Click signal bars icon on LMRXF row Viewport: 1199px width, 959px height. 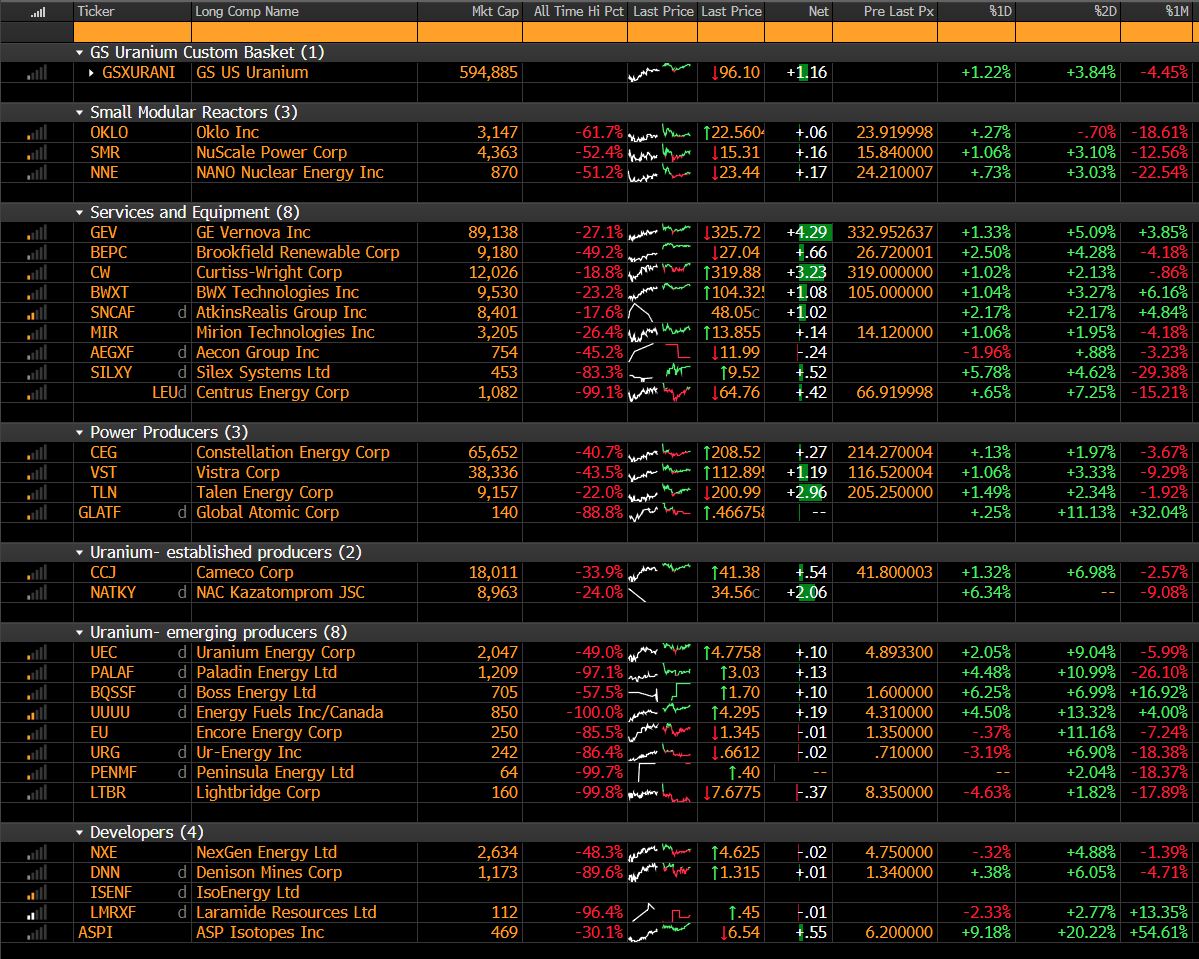point(36,912)
